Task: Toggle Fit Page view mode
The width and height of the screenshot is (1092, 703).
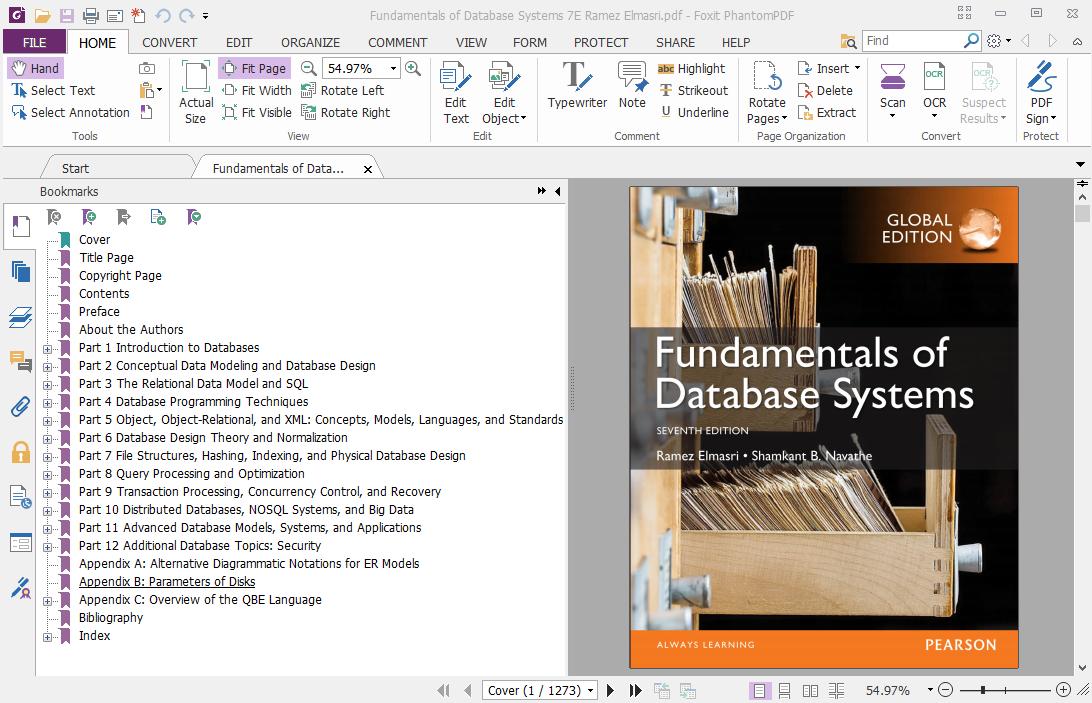Action: [254, 68]
